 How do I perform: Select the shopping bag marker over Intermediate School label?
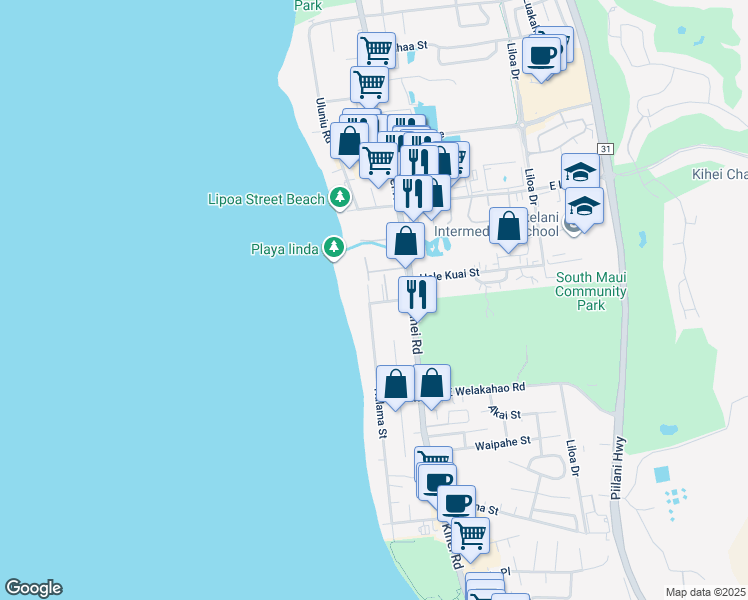click(x=509, y=226)
